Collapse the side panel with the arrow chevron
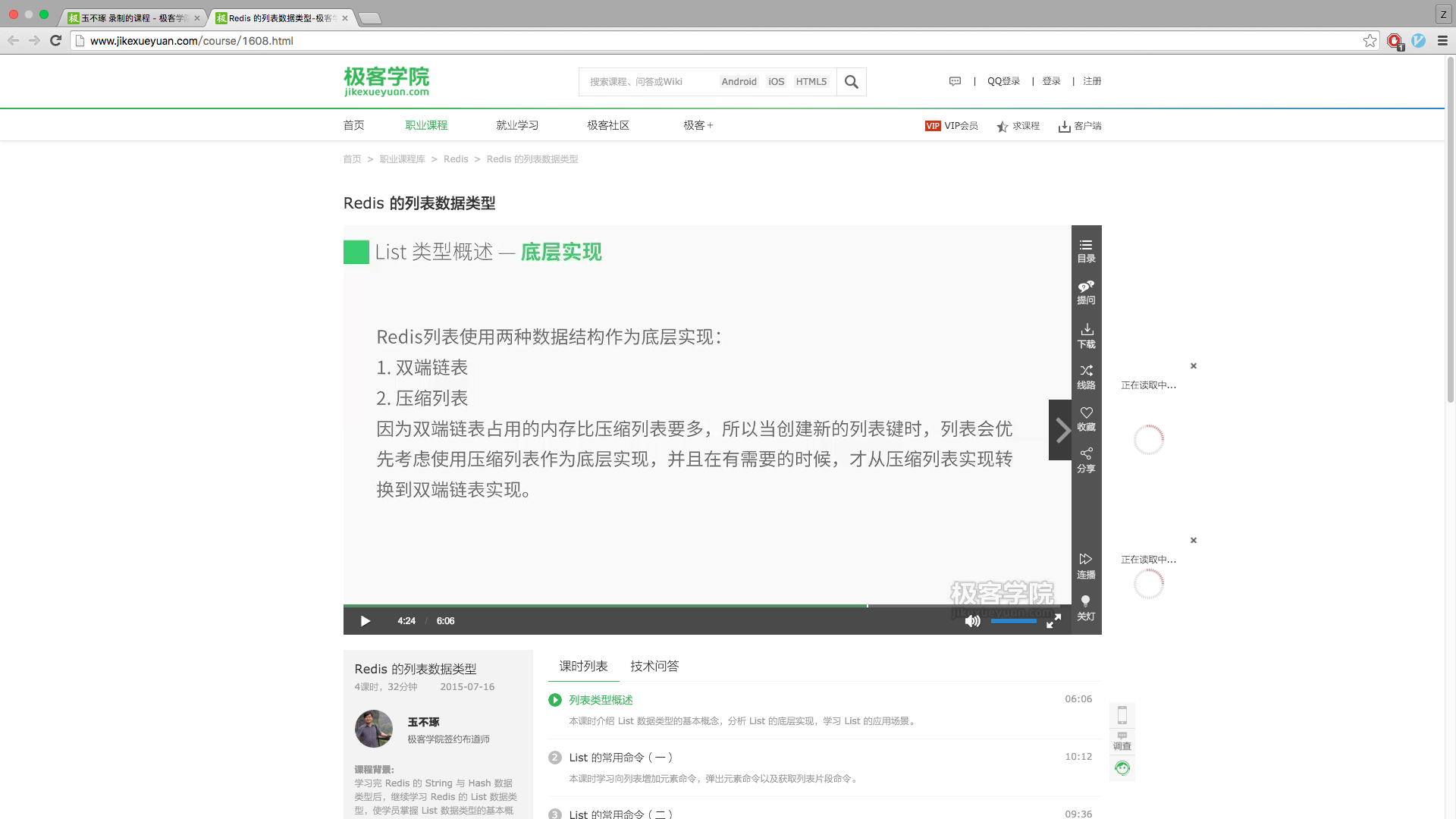Viewport: 1456px width, 819px height. click(x=1062, y=430)
